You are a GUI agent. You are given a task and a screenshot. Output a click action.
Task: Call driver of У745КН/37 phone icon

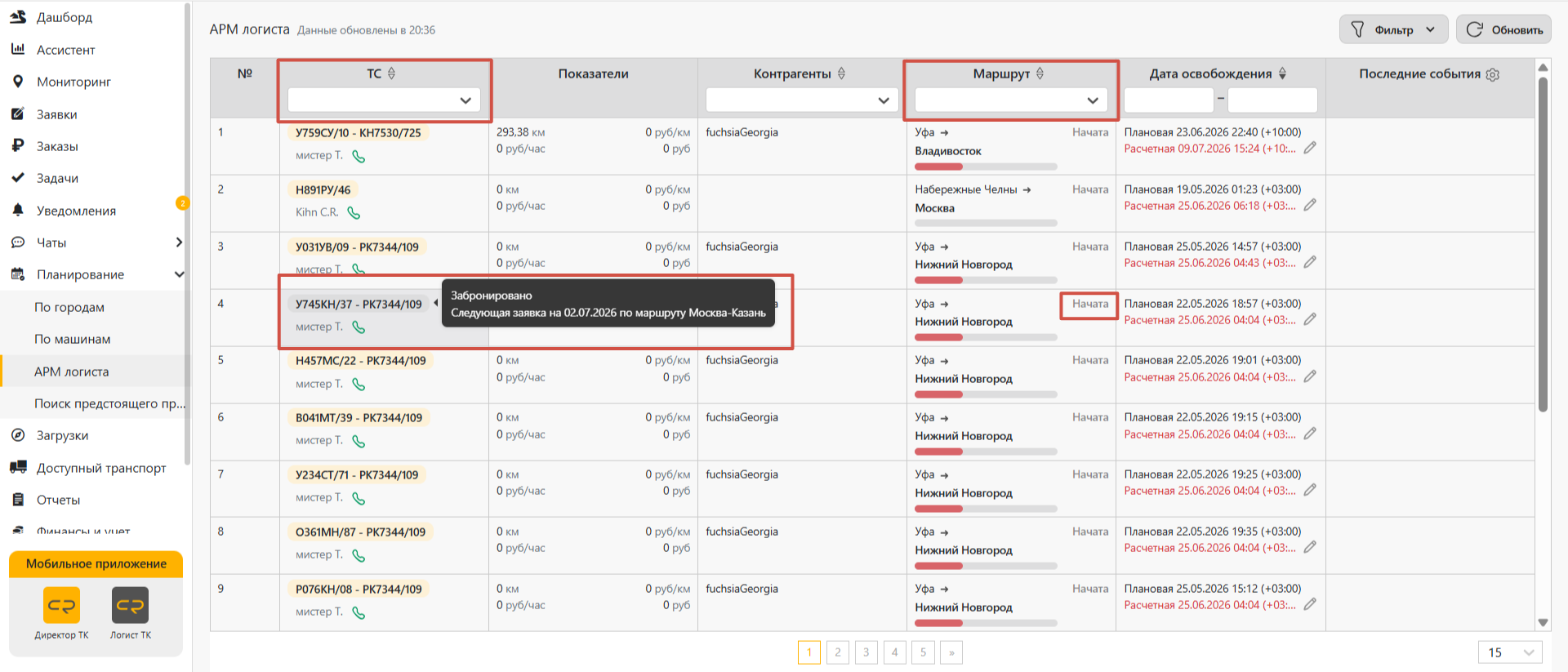coord(359,327)
